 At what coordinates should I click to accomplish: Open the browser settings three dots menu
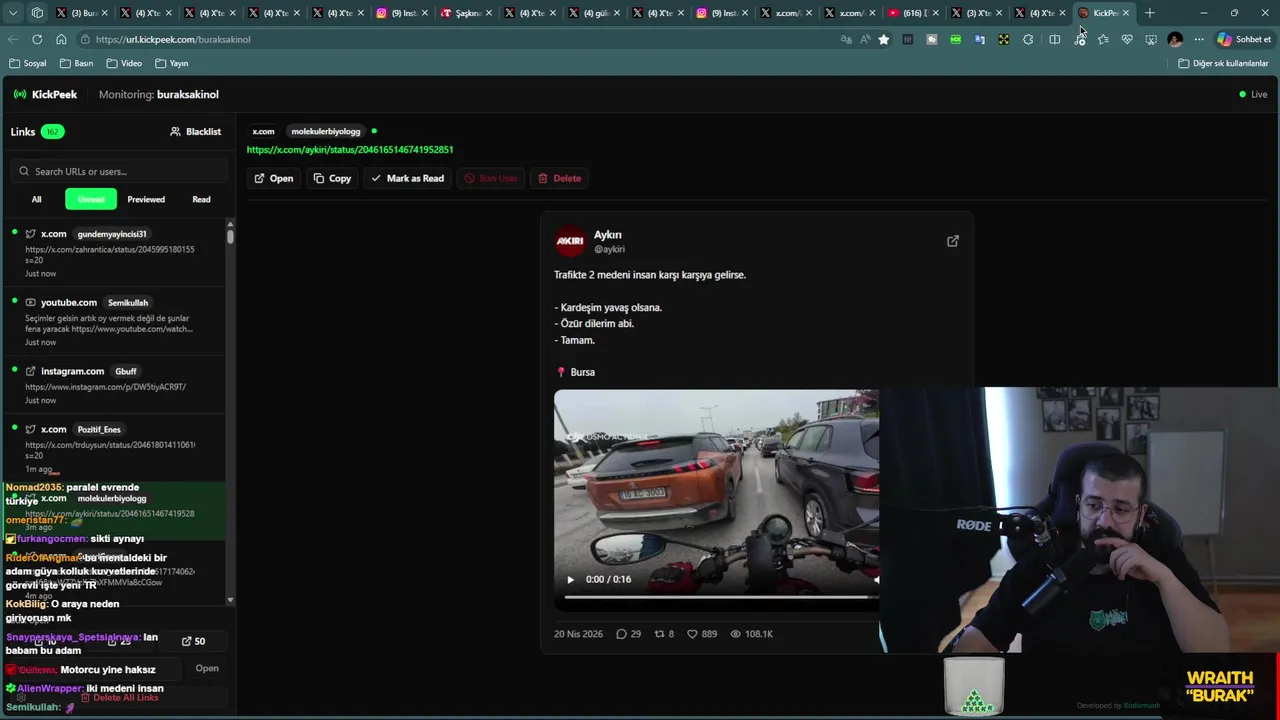click(x=1199, y=39)
